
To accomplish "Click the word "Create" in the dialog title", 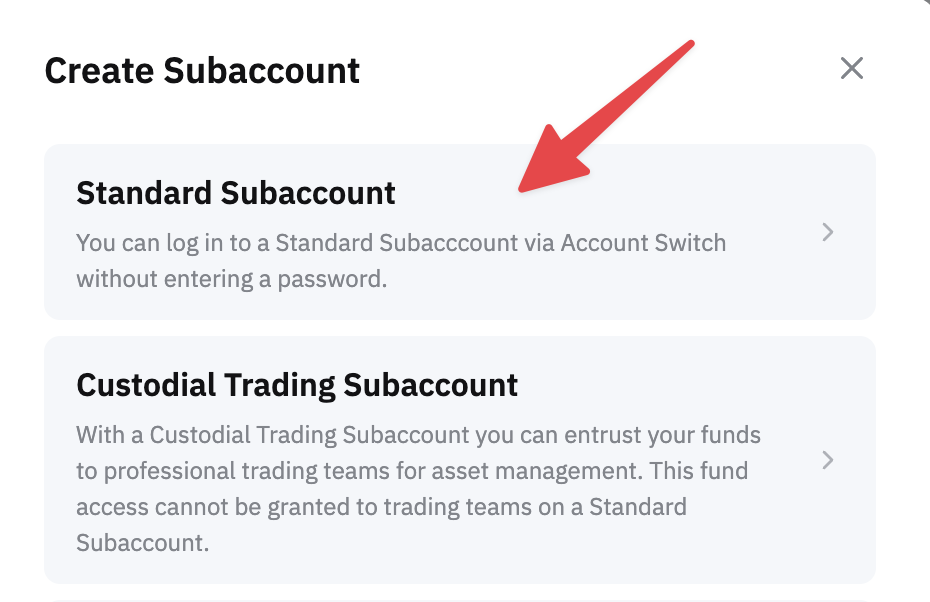I will [x=99, y=71].
